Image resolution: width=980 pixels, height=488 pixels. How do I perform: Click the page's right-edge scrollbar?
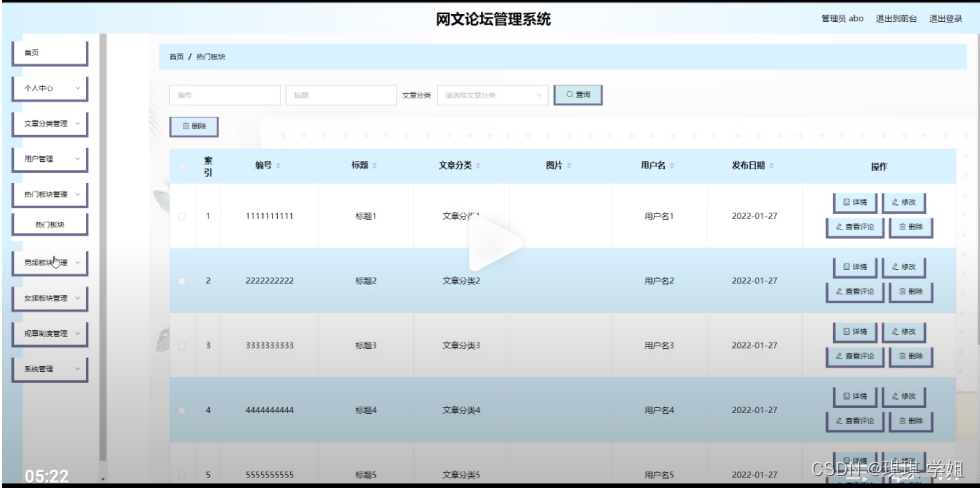pyautogui.click(x=977, y=187)
